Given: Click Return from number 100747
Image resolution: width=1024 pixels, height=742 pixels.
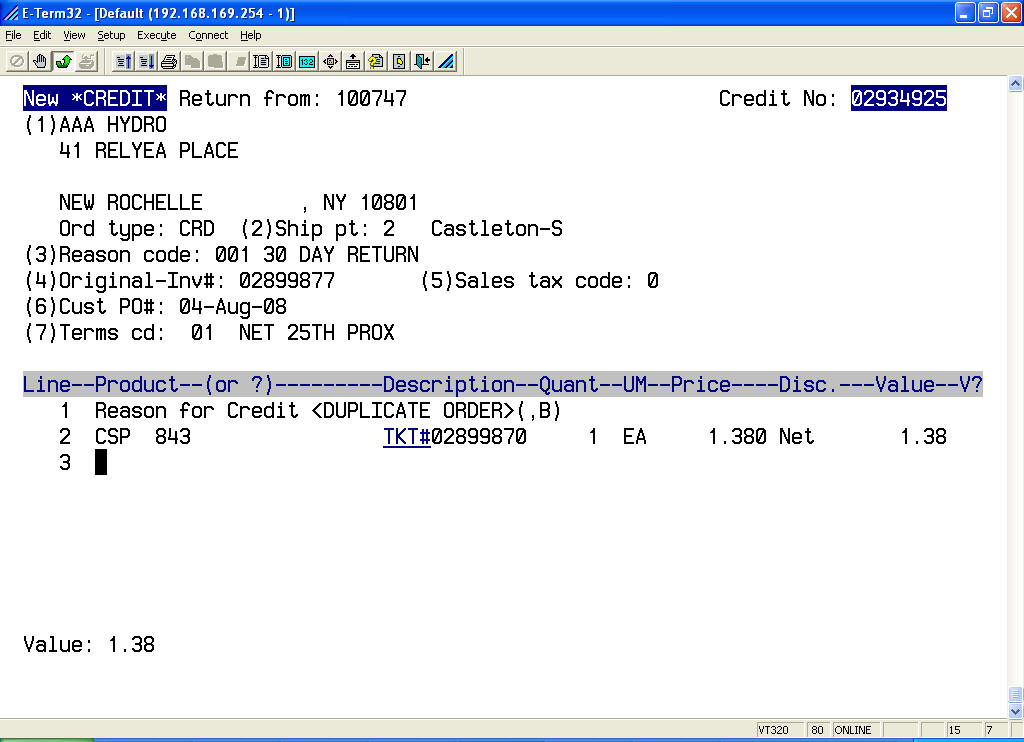Looking at the screenshot, I should point(372,99).
